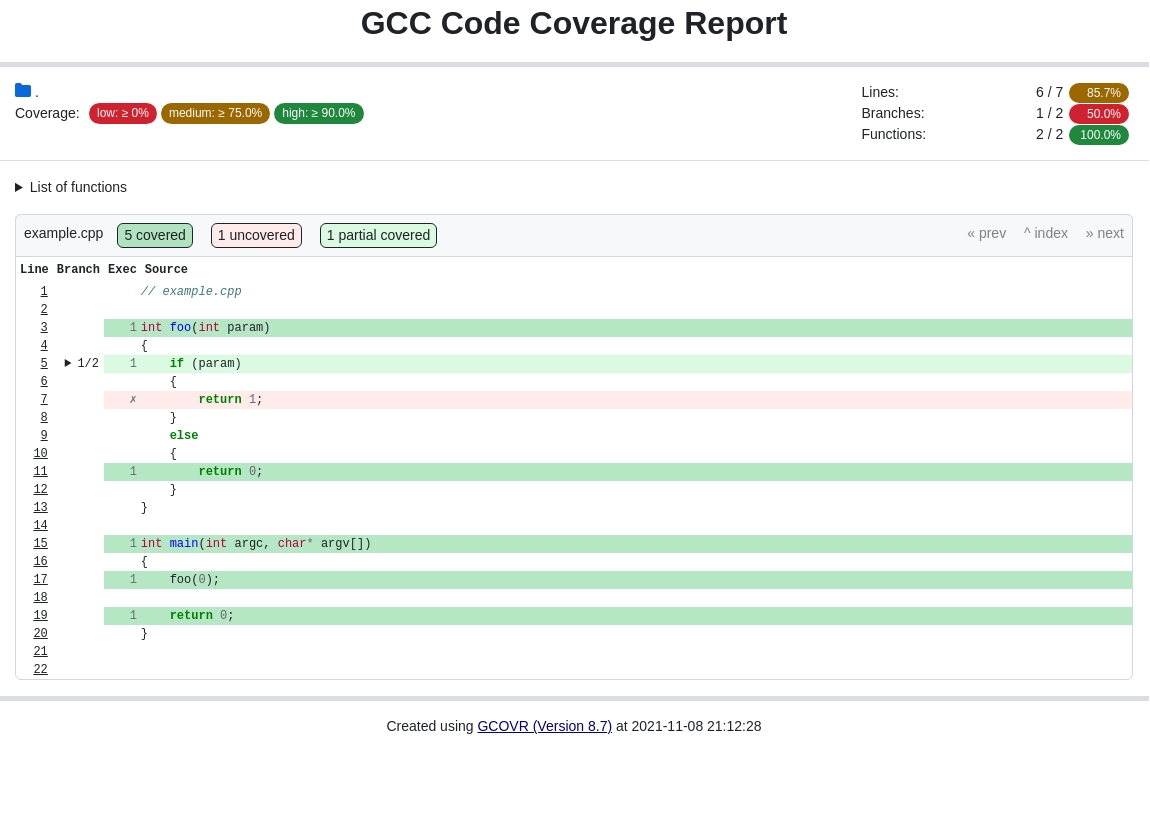Jump to line number 19 anchor

pyautogui.click(x=40, y=615)
